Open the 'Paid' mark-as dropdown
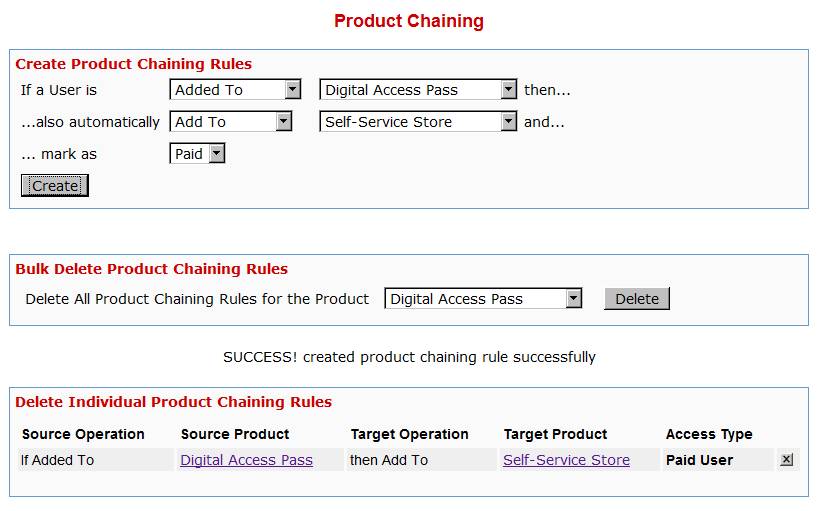 point(198,154)
